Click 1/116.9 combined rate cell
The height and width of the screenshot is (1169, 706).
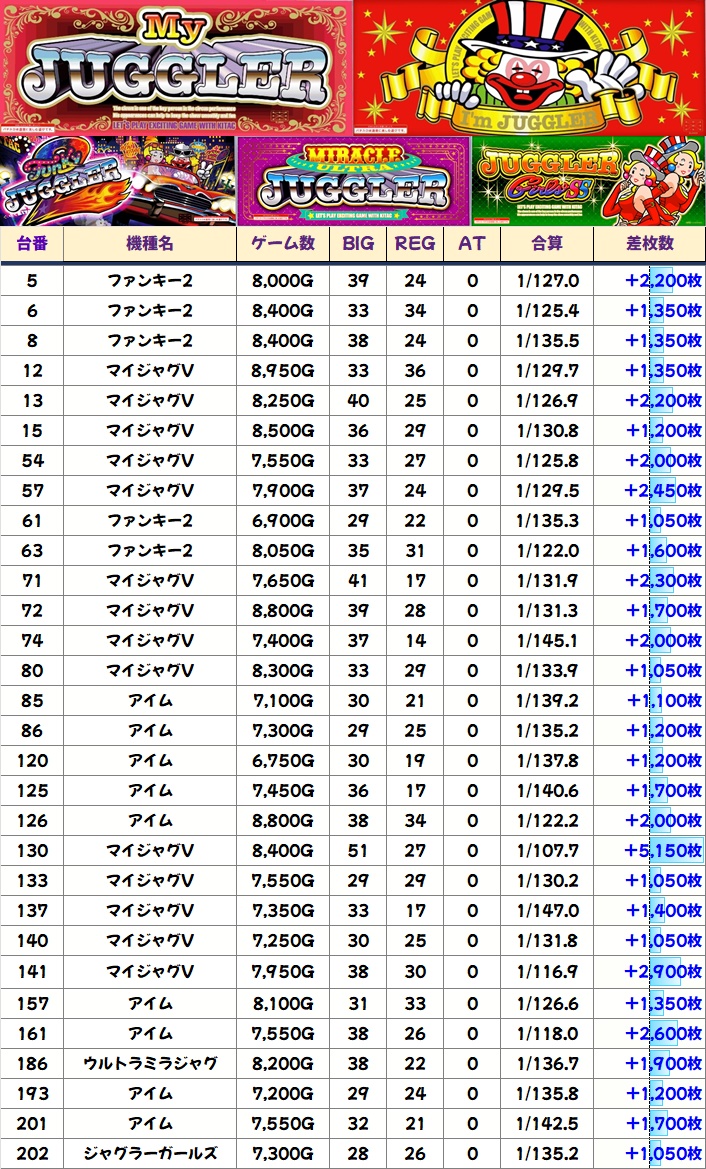(x=547, y=972)
